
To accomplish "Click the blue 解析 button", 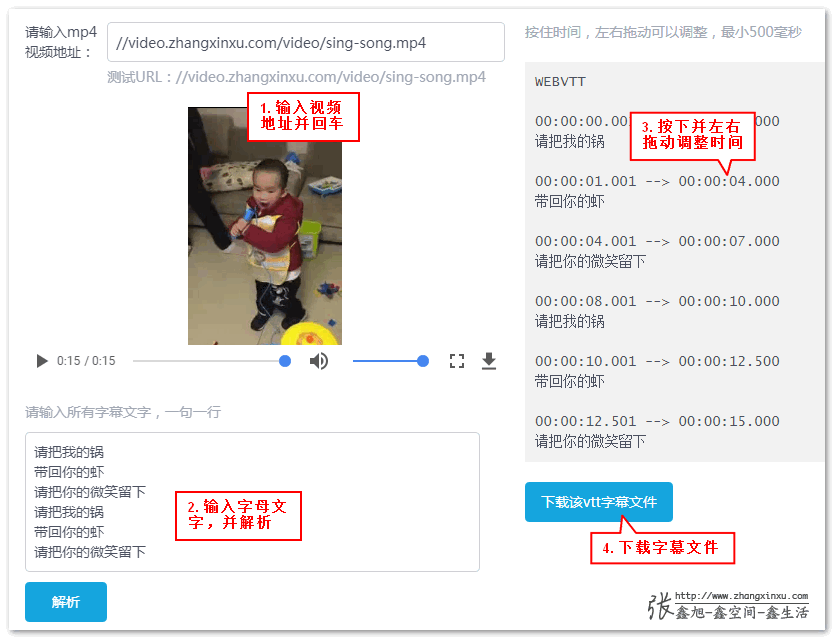I will 66,602.
